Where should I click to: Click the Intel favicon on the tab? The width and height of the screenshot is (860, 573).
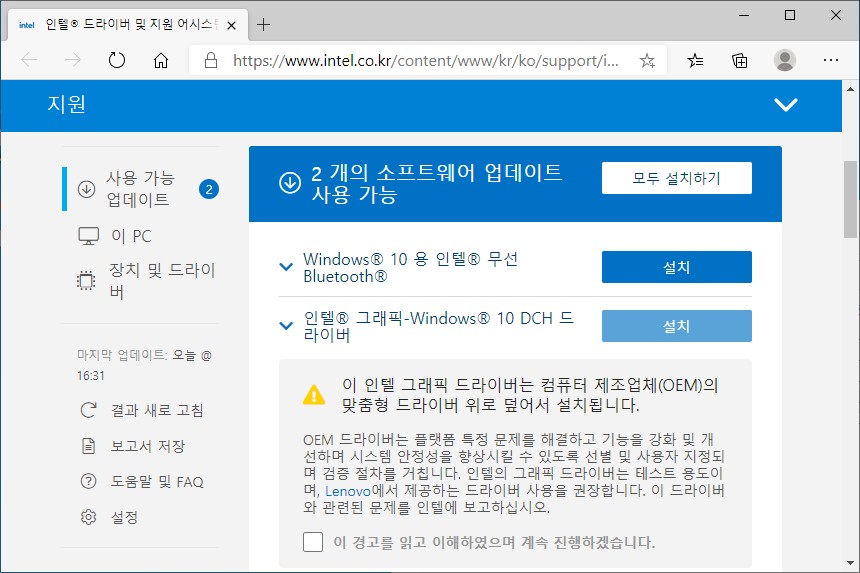coord(26,25)
